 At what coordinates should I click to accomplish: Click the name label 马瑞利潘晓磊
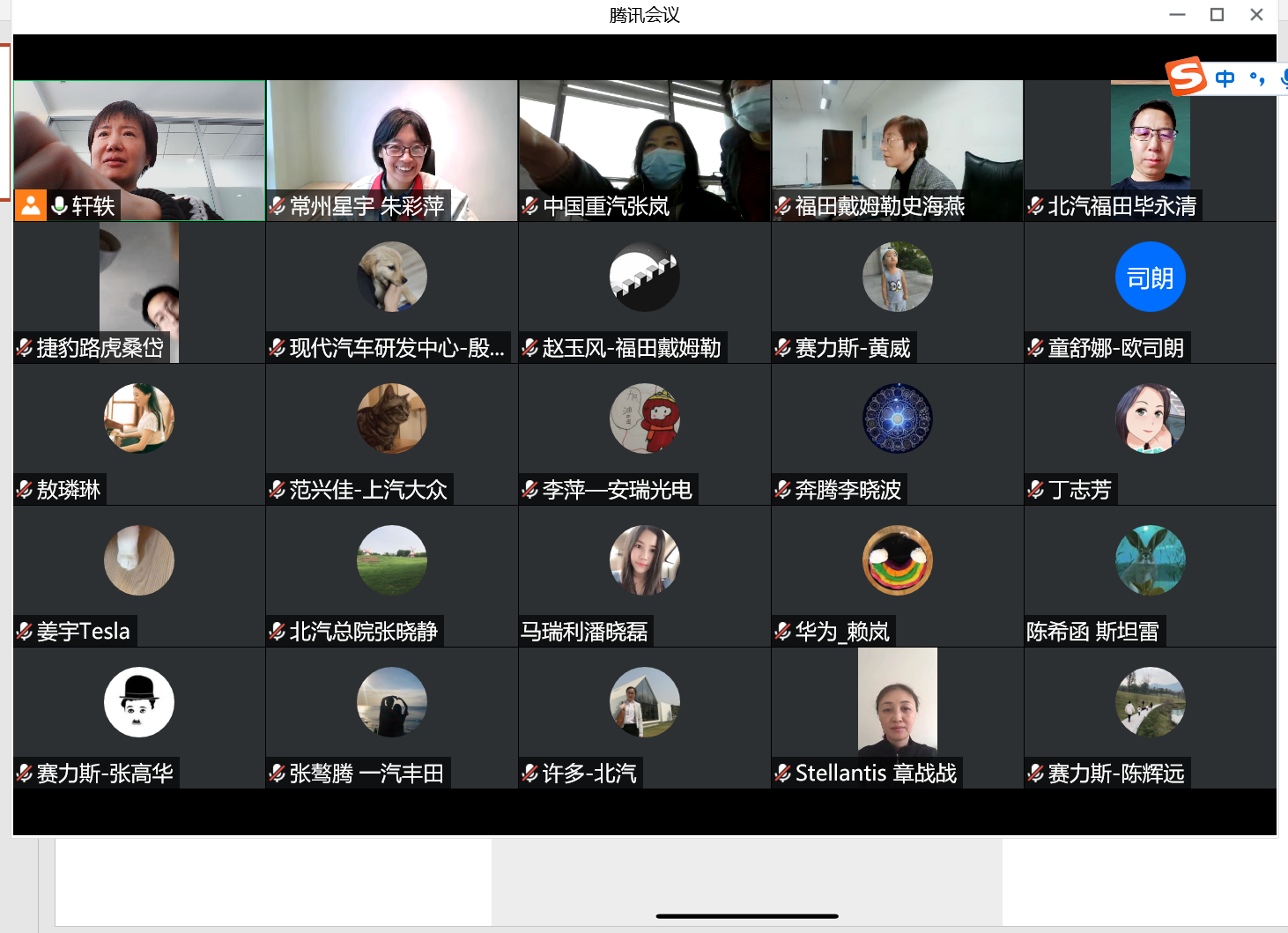click(x=584, y=632)
